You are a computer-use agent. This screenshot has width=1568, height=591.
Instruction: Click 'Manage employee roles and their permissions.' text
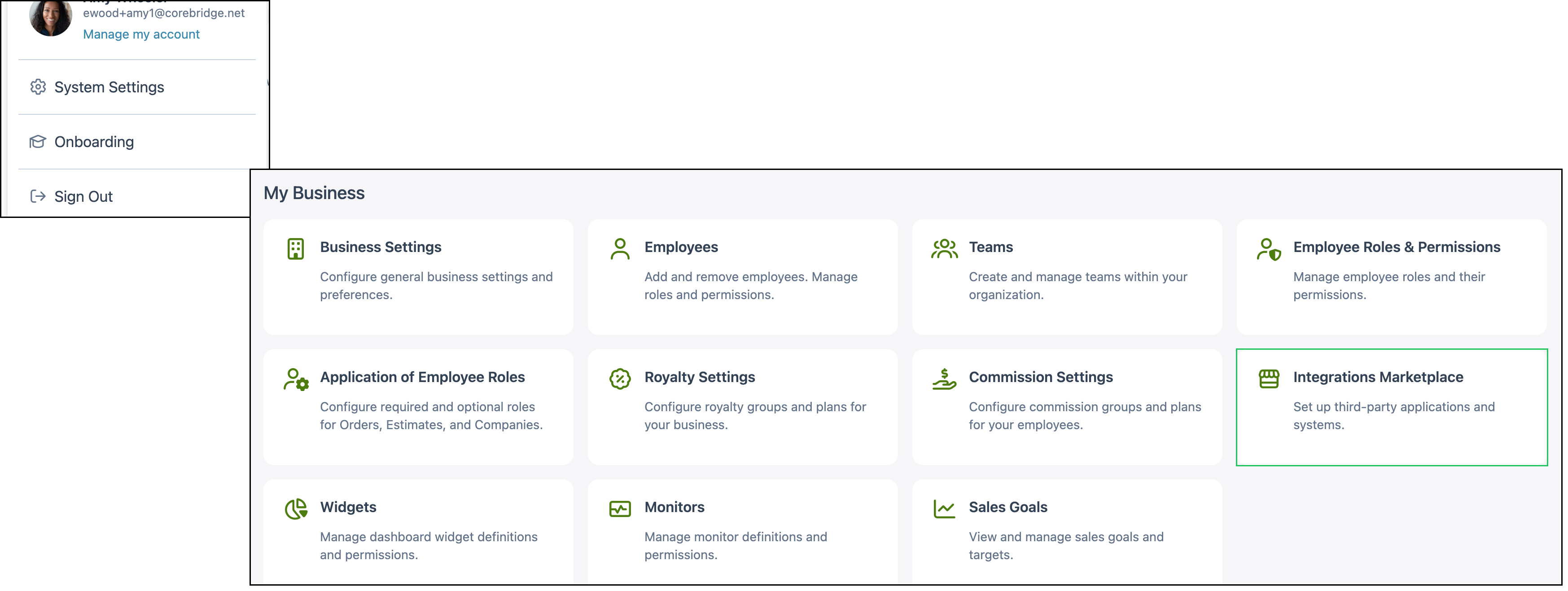(x=1389, y=286)
